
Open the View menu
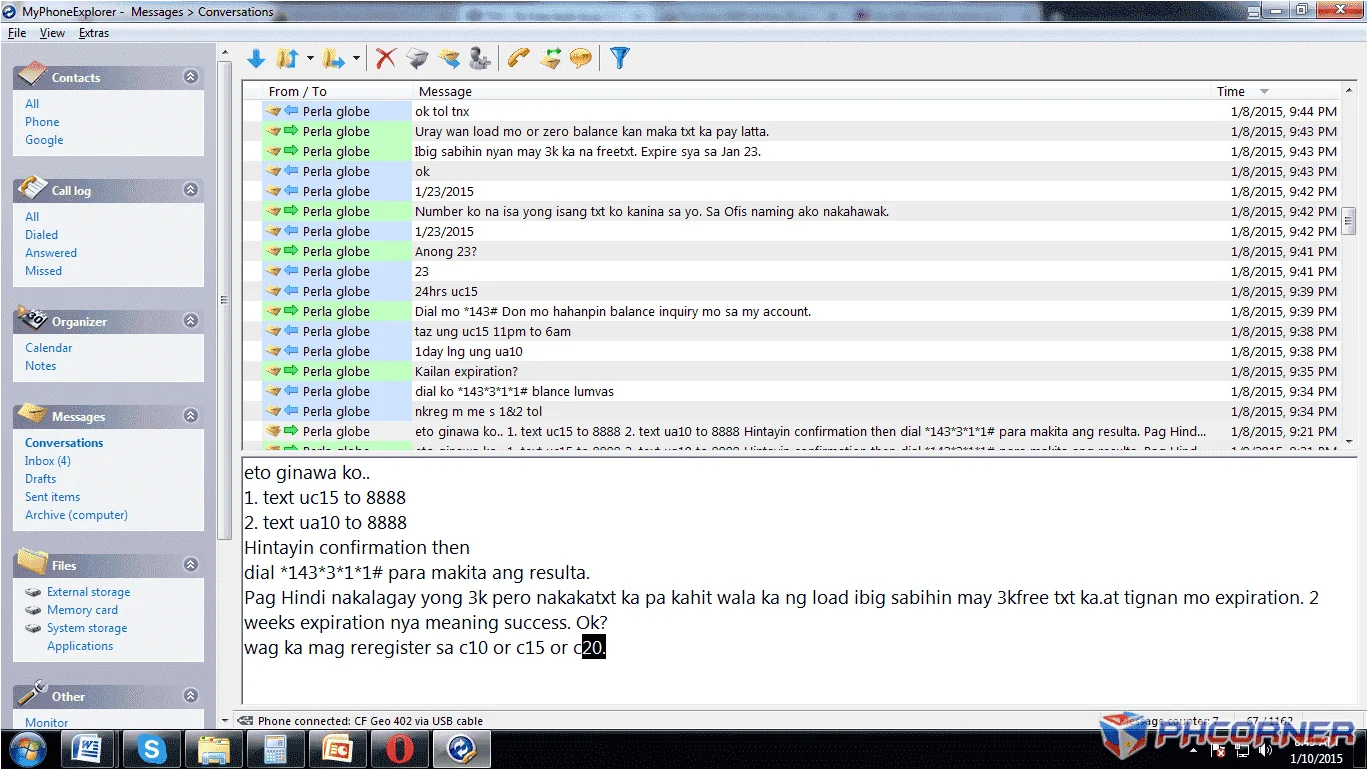click(x=52, y=33)
